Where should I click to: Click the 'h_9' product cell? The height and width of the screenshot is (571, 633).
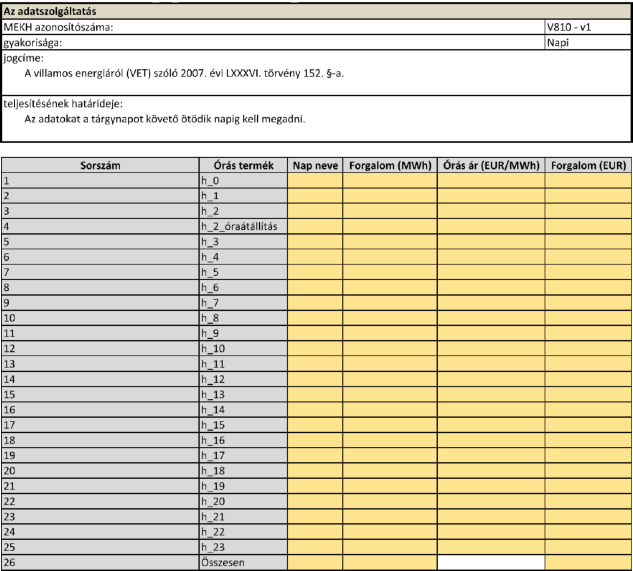[x=243, y=333]
